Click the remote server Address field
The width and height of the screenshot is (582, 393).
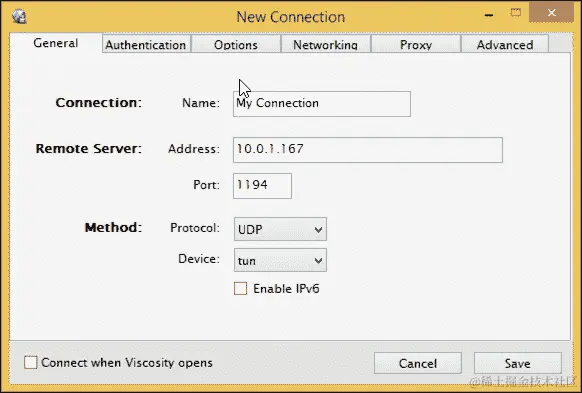pyautogui.click(x=368, y=150)
